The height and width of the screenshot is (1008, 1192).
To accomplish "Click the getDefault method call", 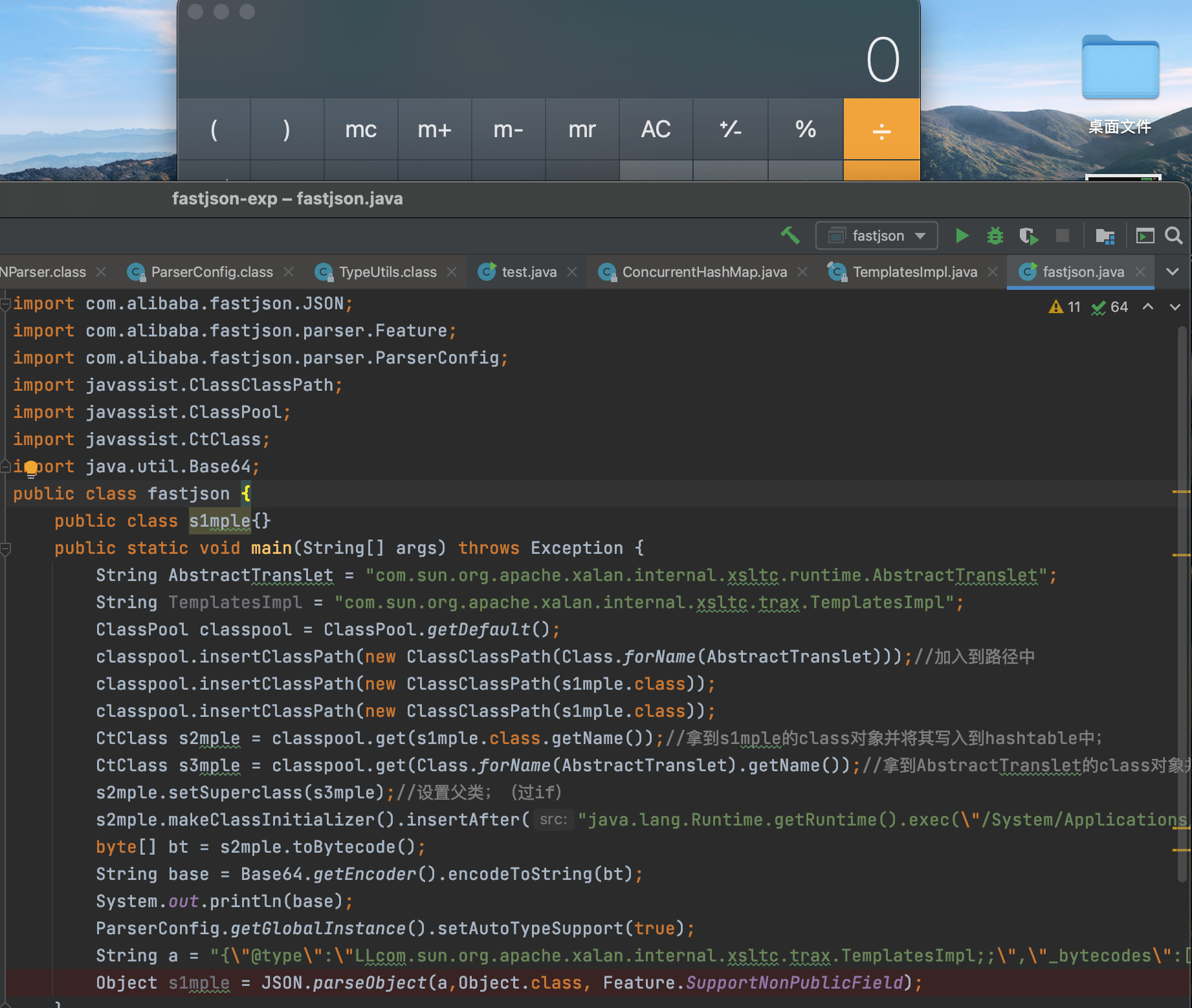I will [478, 630].
